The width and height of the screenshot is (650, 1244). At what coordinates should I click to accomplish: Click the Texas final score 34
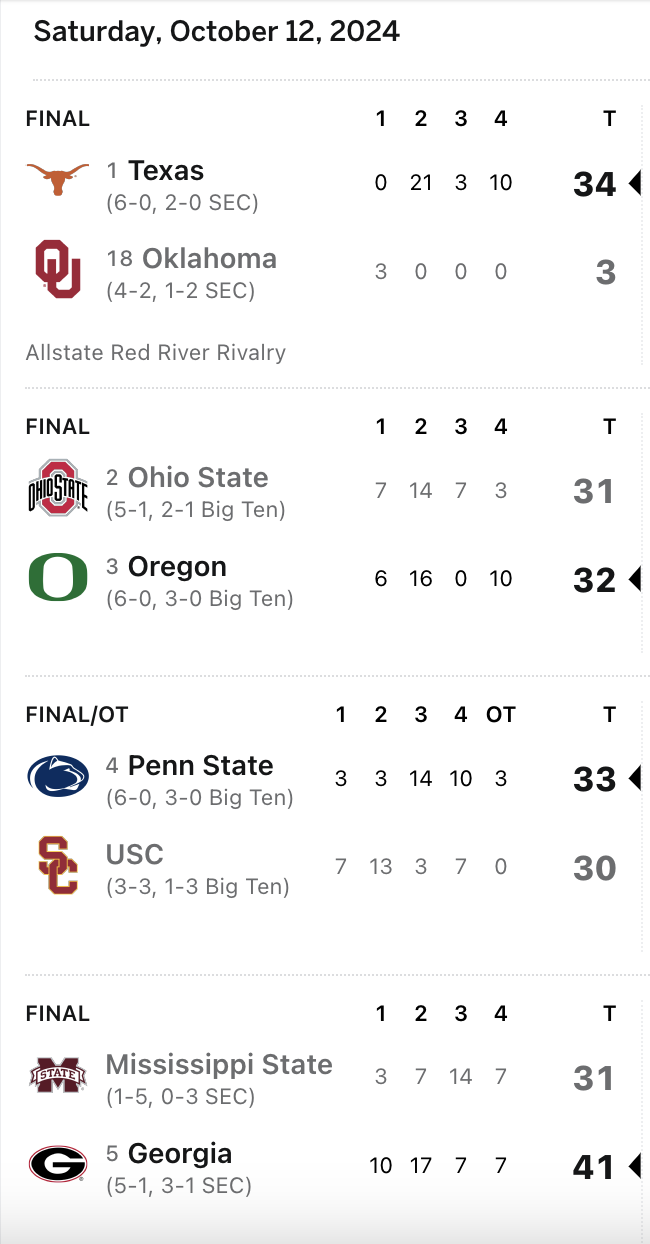(594, 184)
